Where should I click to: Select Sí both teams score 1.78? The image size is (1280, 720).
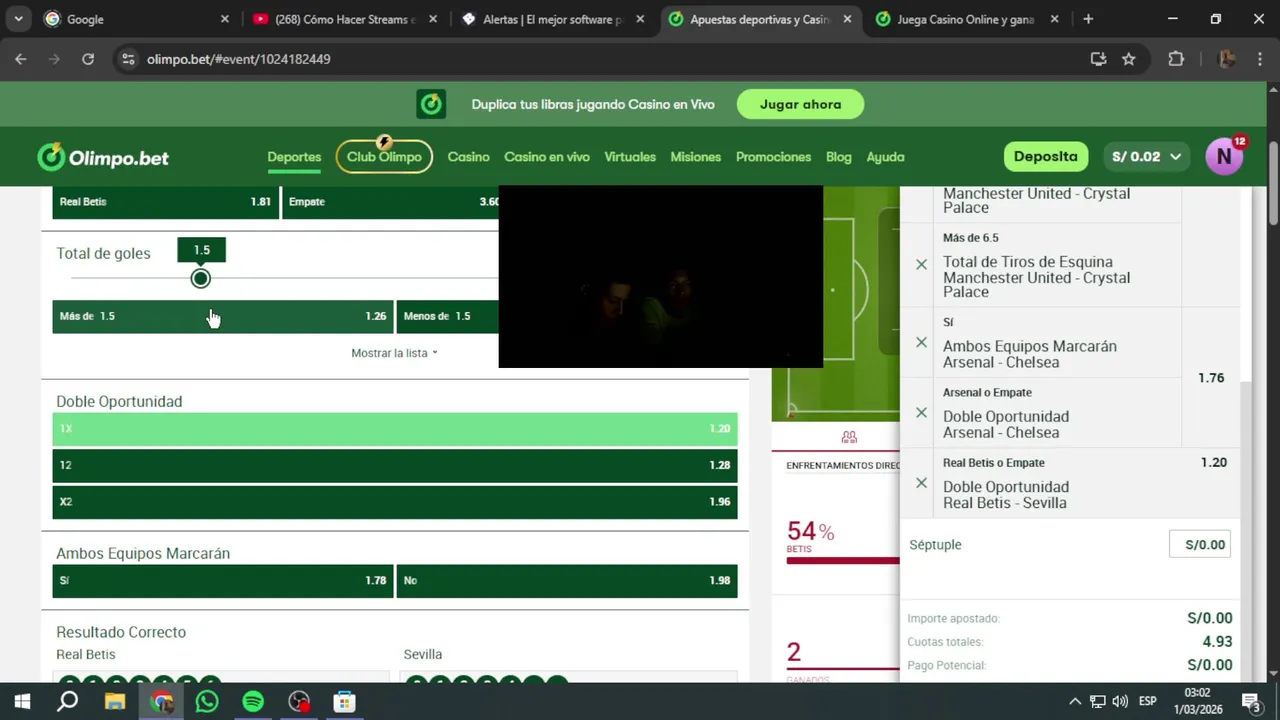coord(223,580)
